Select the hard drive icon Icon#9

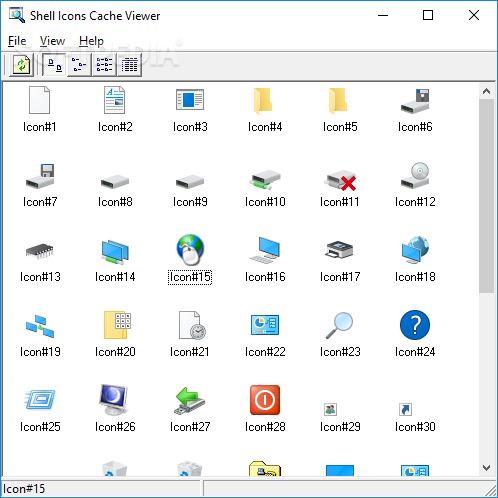pyautogui.click(x=190, y=181)
